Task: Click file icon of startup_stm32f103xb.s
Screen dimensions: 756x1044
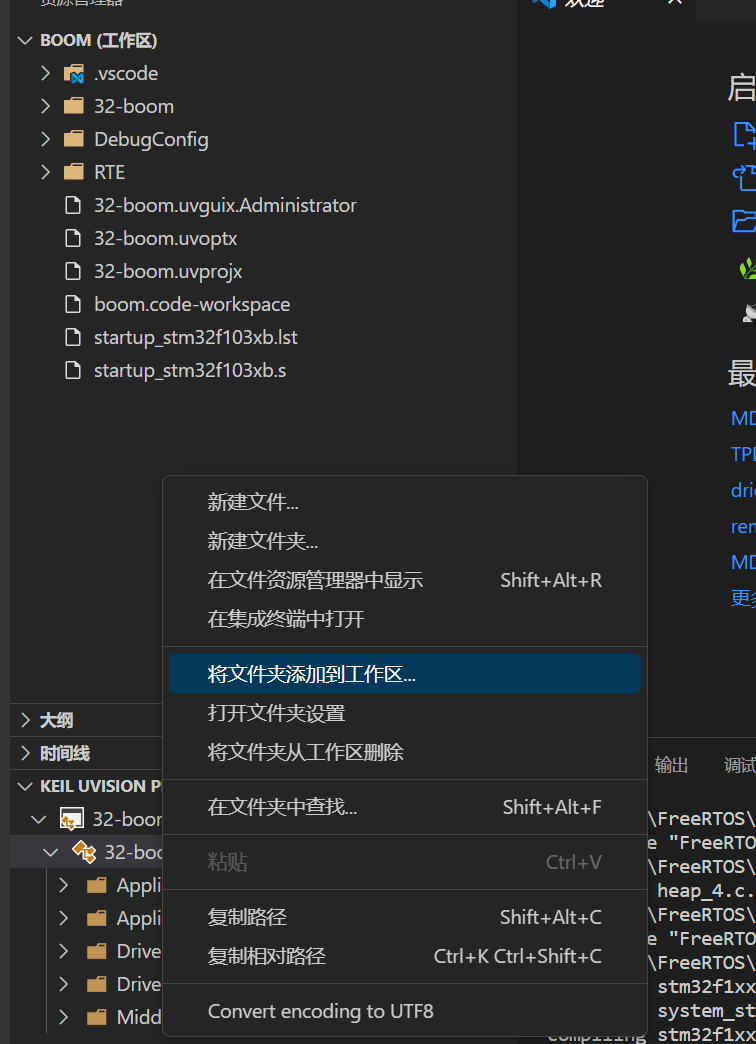Action: pos(73,370)
